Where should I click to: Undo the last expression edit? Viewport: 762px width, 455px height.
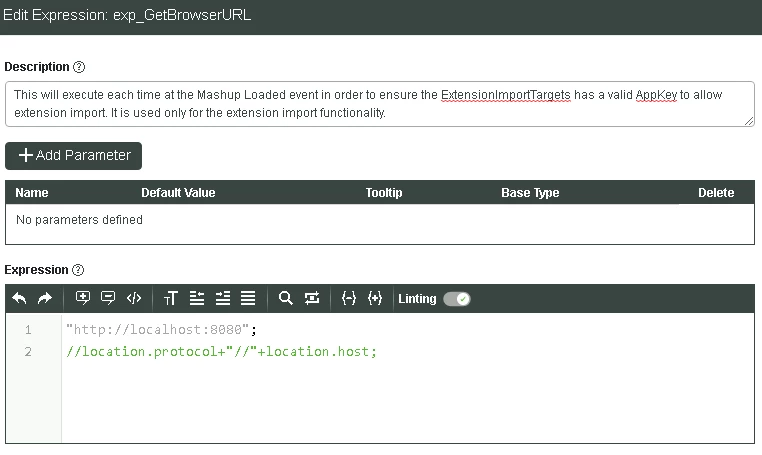coord(19,298)
